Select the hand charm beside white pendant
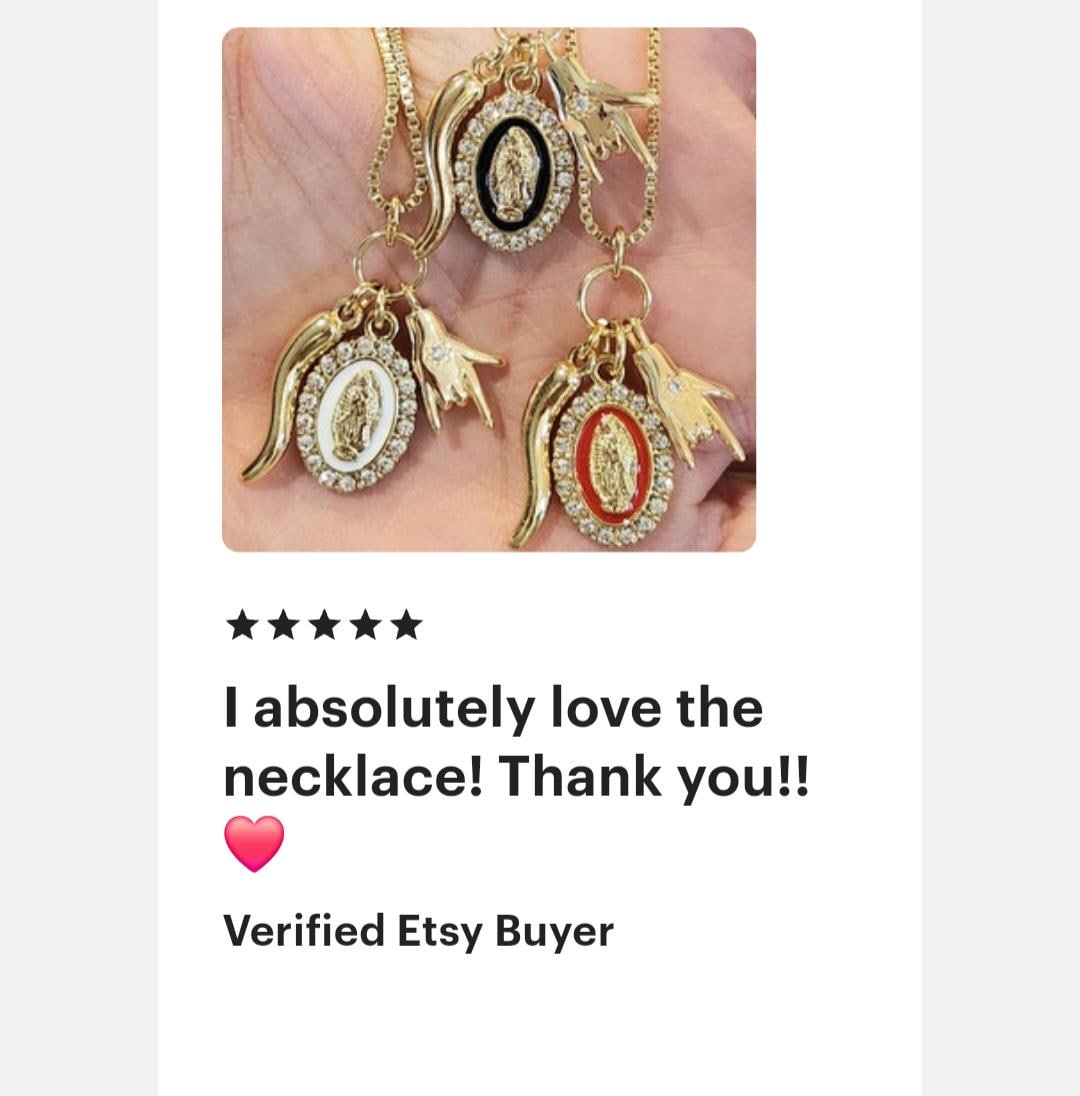 click(x=451, y=367)
